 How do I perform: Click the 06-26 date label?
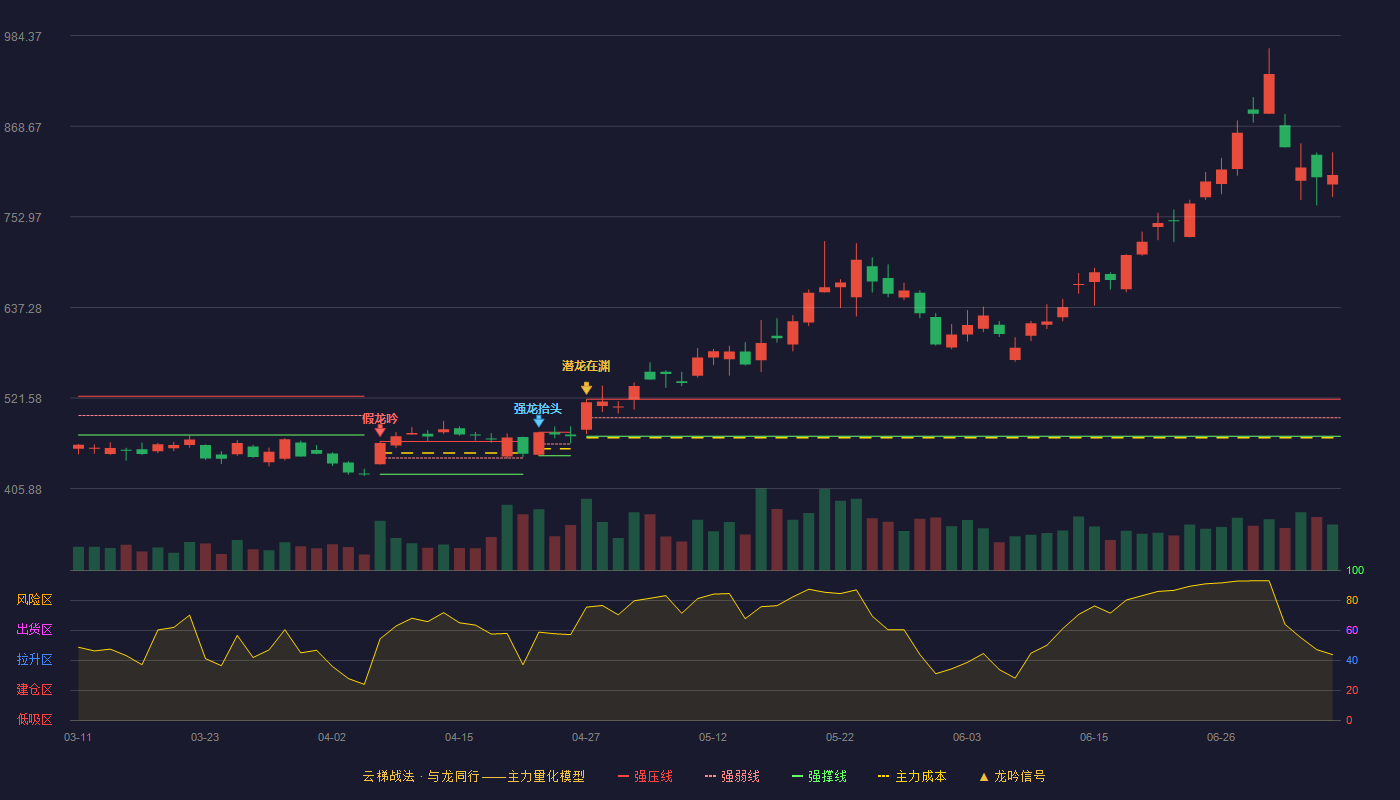click(x=1221, y=737)
